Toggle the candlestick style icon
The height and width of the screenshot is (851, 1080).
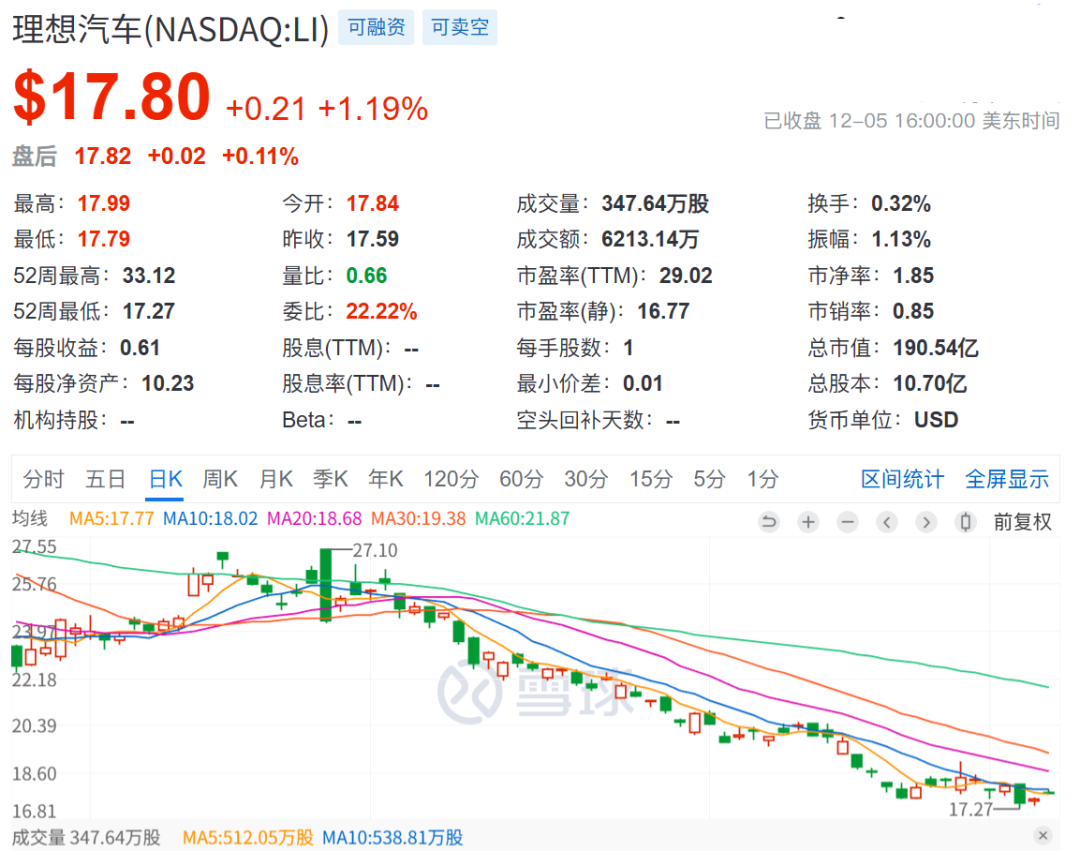(x=965, y=521)
